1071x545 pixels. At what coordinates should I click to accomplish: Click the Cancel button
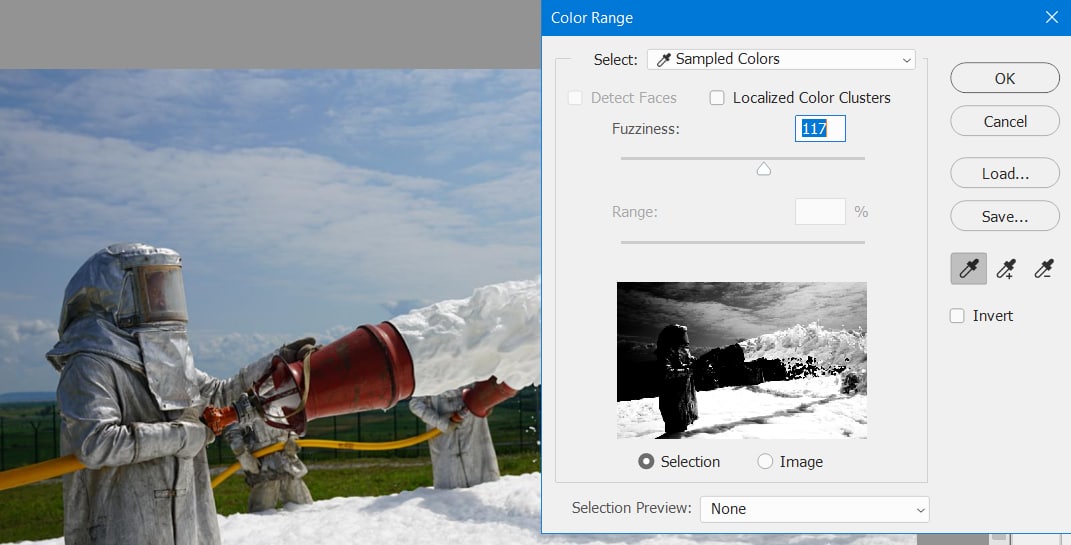tap(1005, 121)
